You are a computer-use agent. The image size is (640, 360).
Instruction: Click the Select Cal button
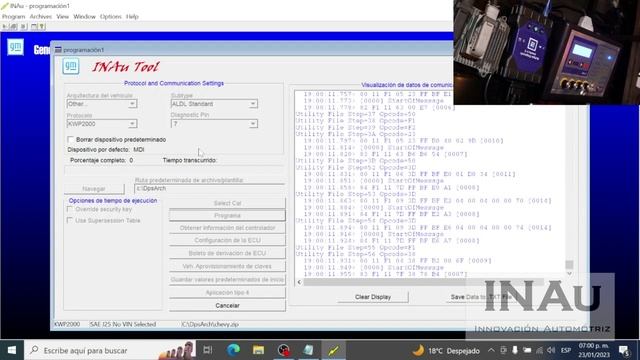[x=227, y=203]
